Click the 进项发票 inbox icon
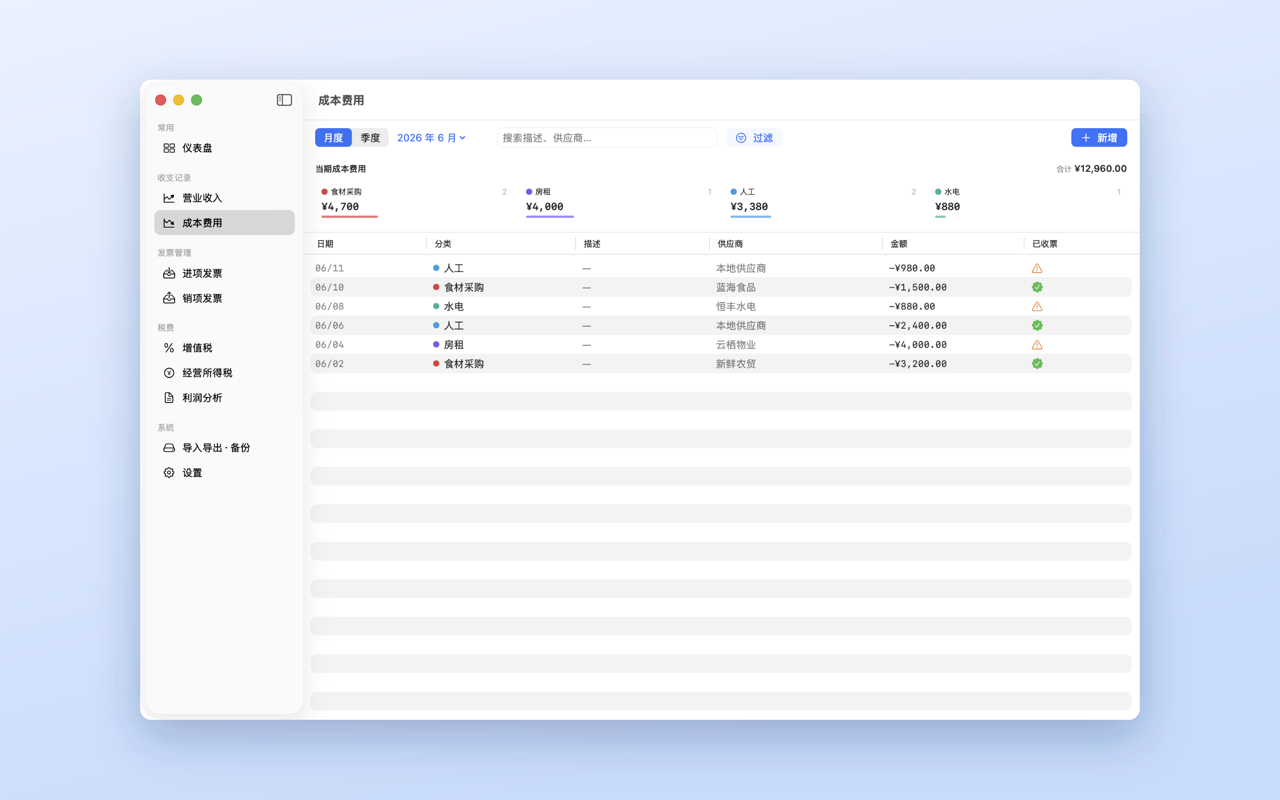This screenshot has width=1280, height=800. [x=169, y=273]
